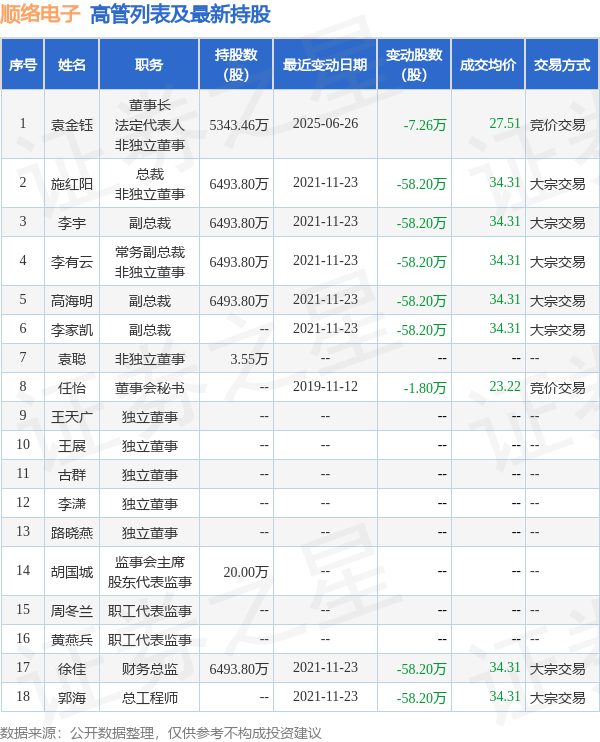
Task: Click the 成交均价 column header
Action: (x=488, y=65)
